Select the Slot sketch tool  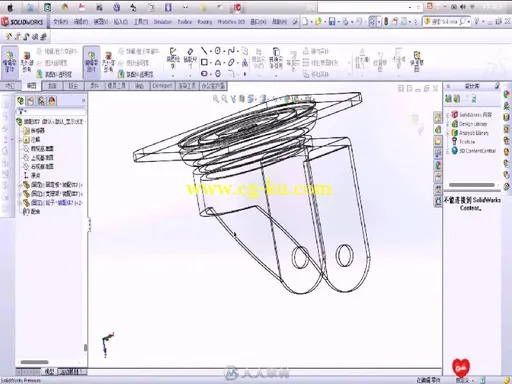[204, 74]
